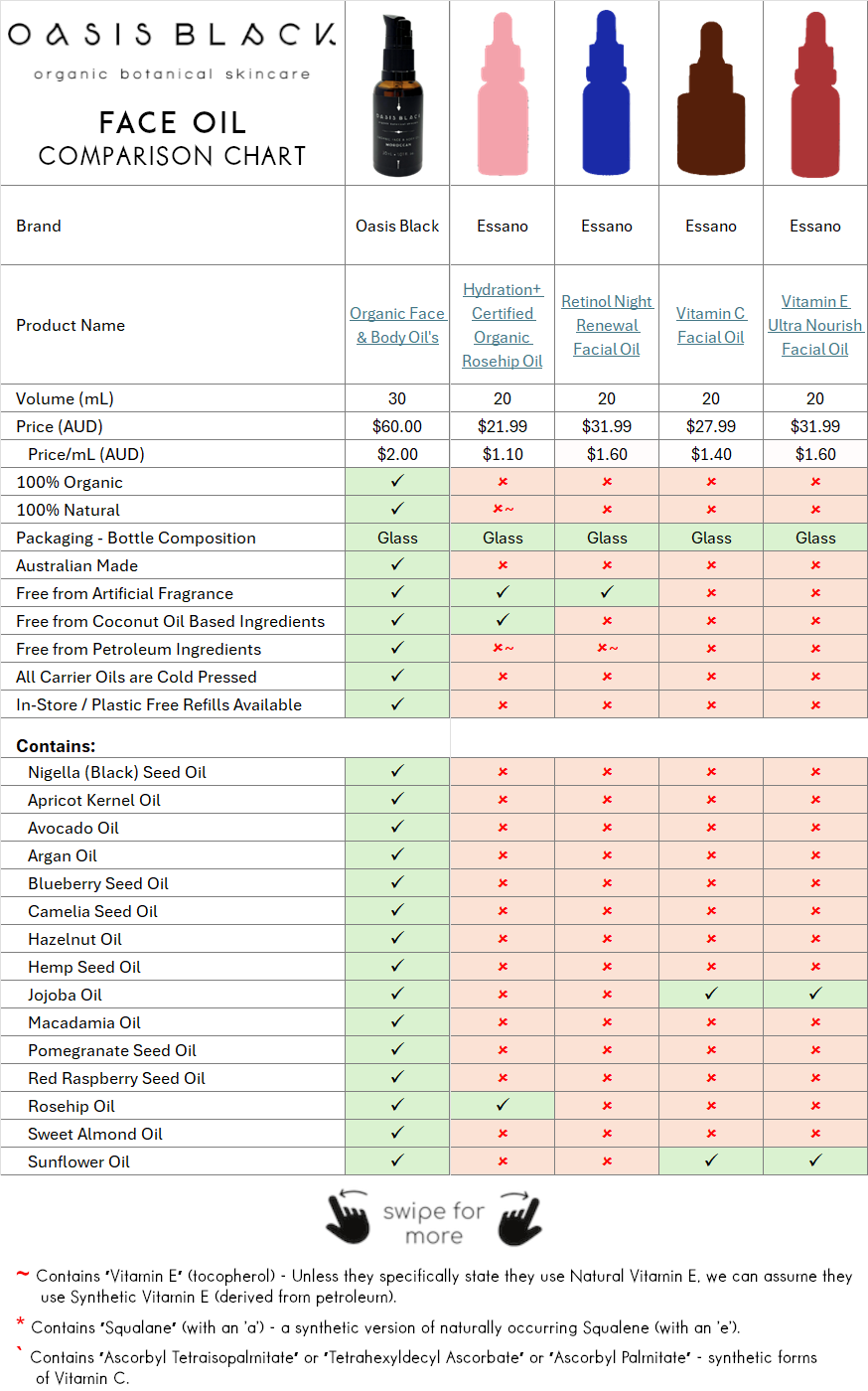Click green Glass cell in Oasis Black column
This screenshot has width=868, height=1391.
point(397,538)
